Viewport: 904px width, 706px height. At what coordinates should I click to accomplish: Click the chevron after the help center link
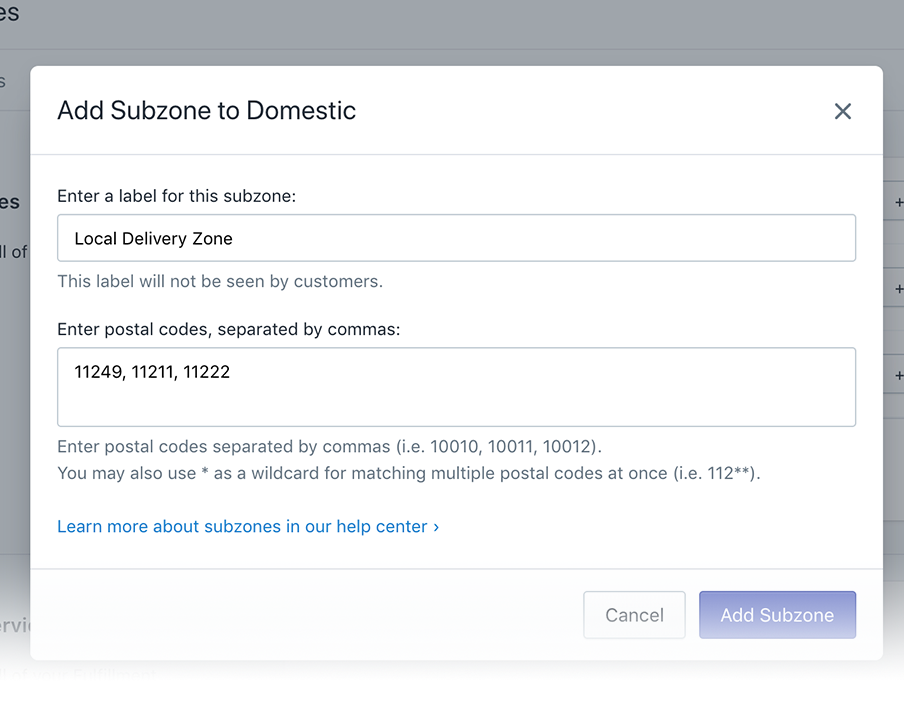point(436,526)
